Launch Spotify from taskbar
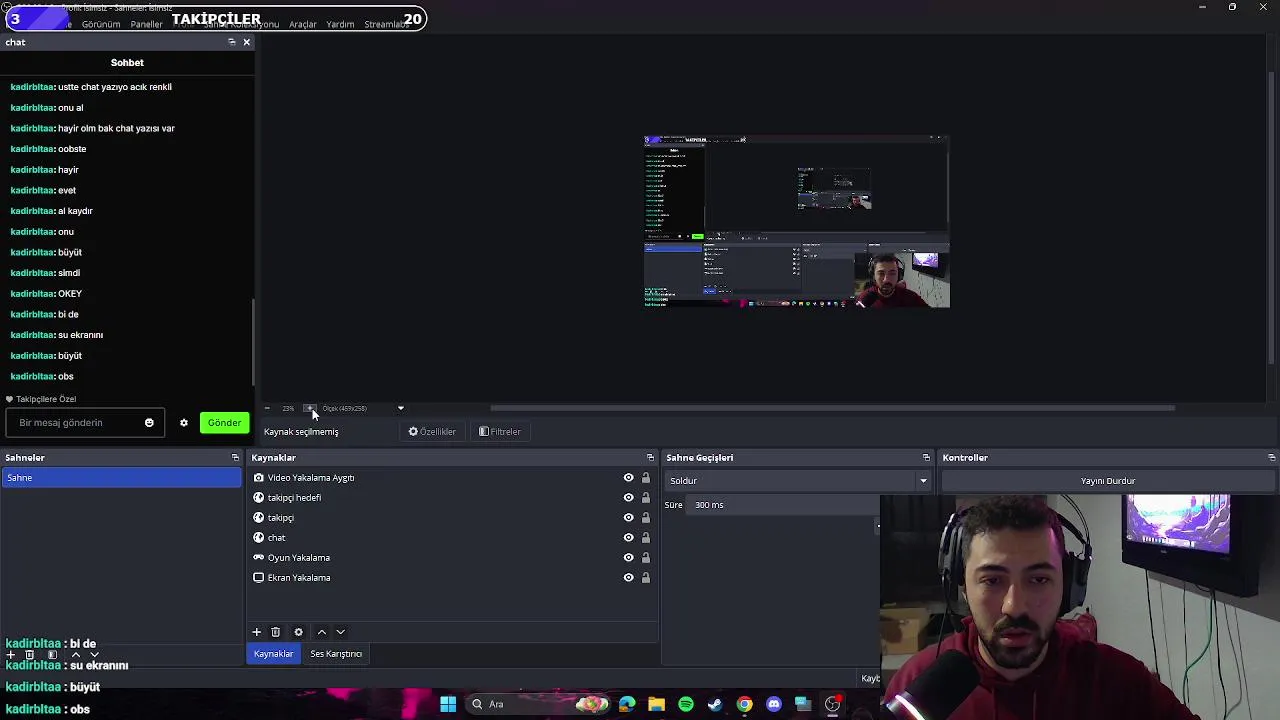Viewport: 1280px width, 720px height. pyautogui.click(x=686, y=704)
